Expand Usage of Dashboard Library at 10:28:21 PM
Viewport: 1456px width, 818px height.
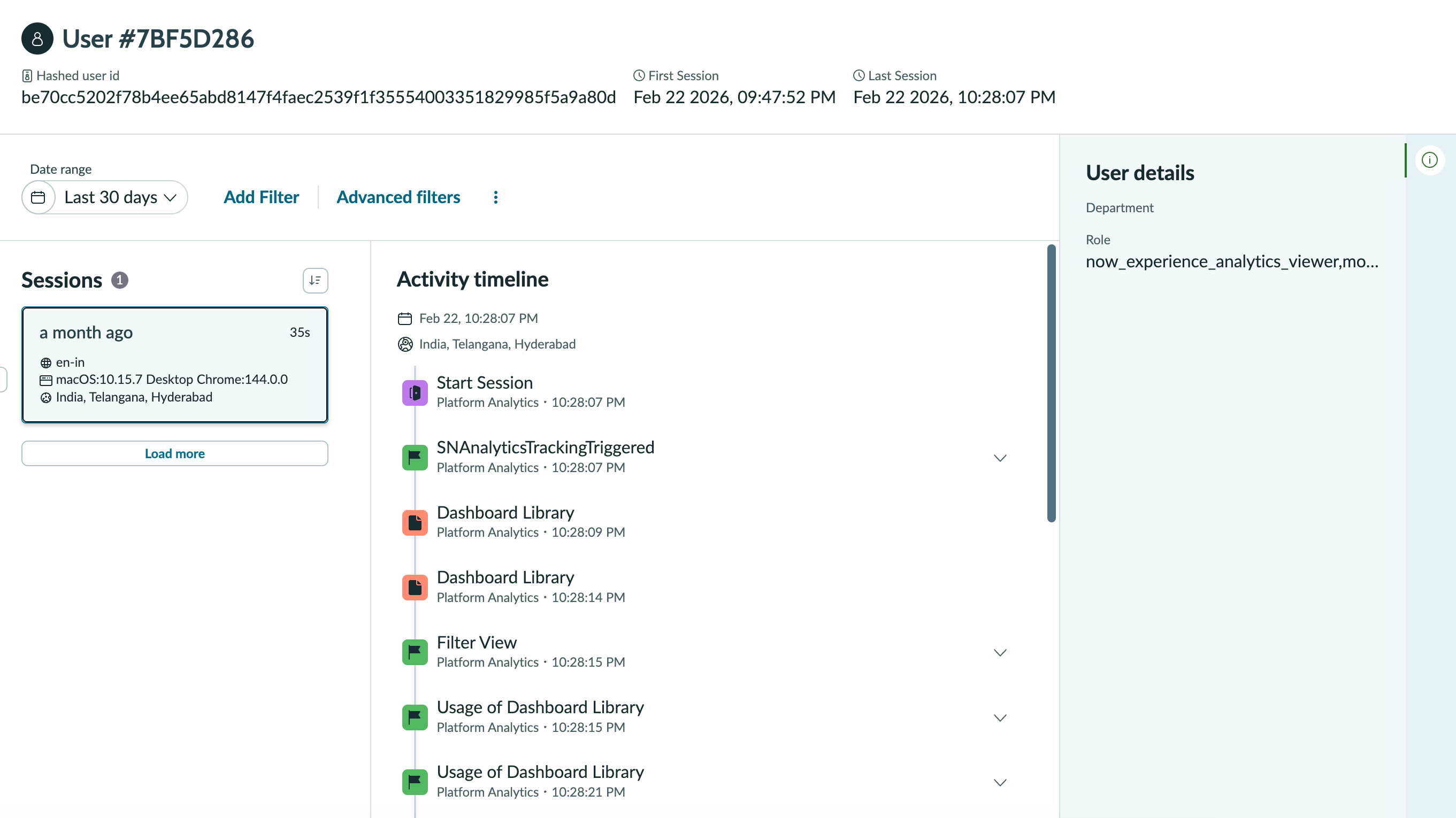[1000, 782]
